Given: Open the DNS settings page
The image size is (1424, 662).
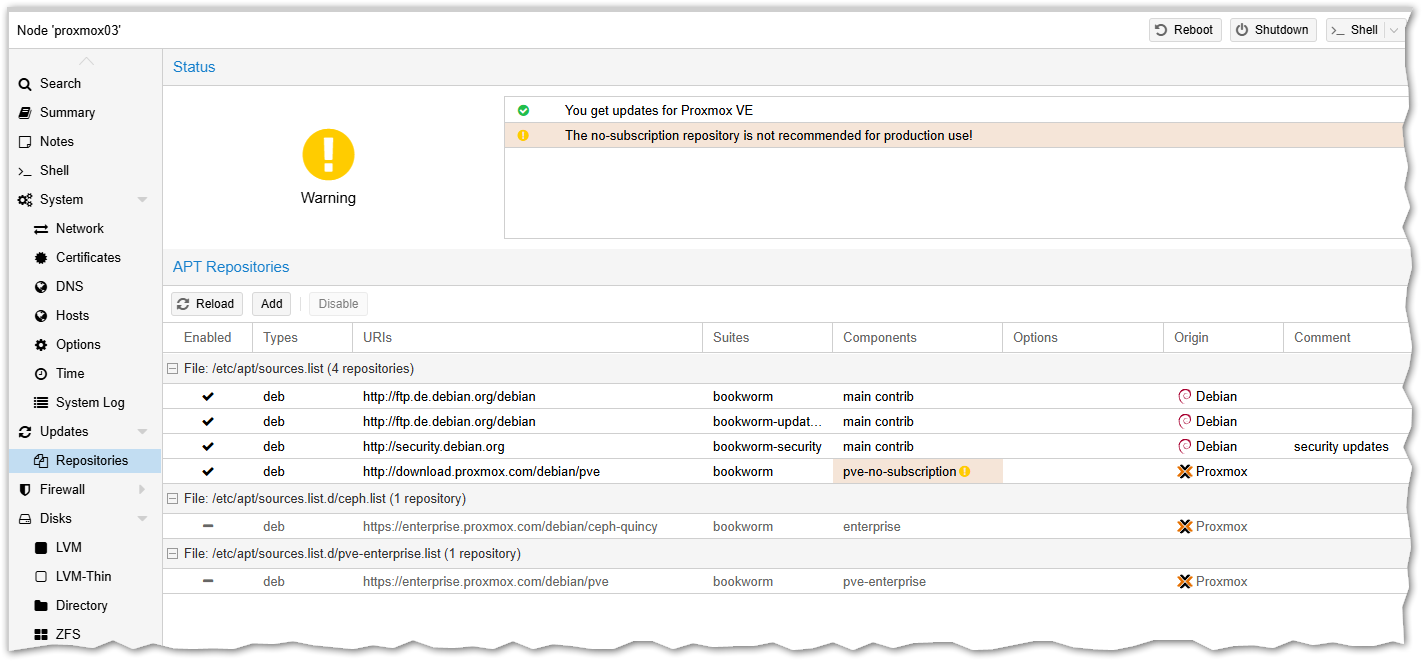Looking at the screenshot, I should (x=69, y=287).
